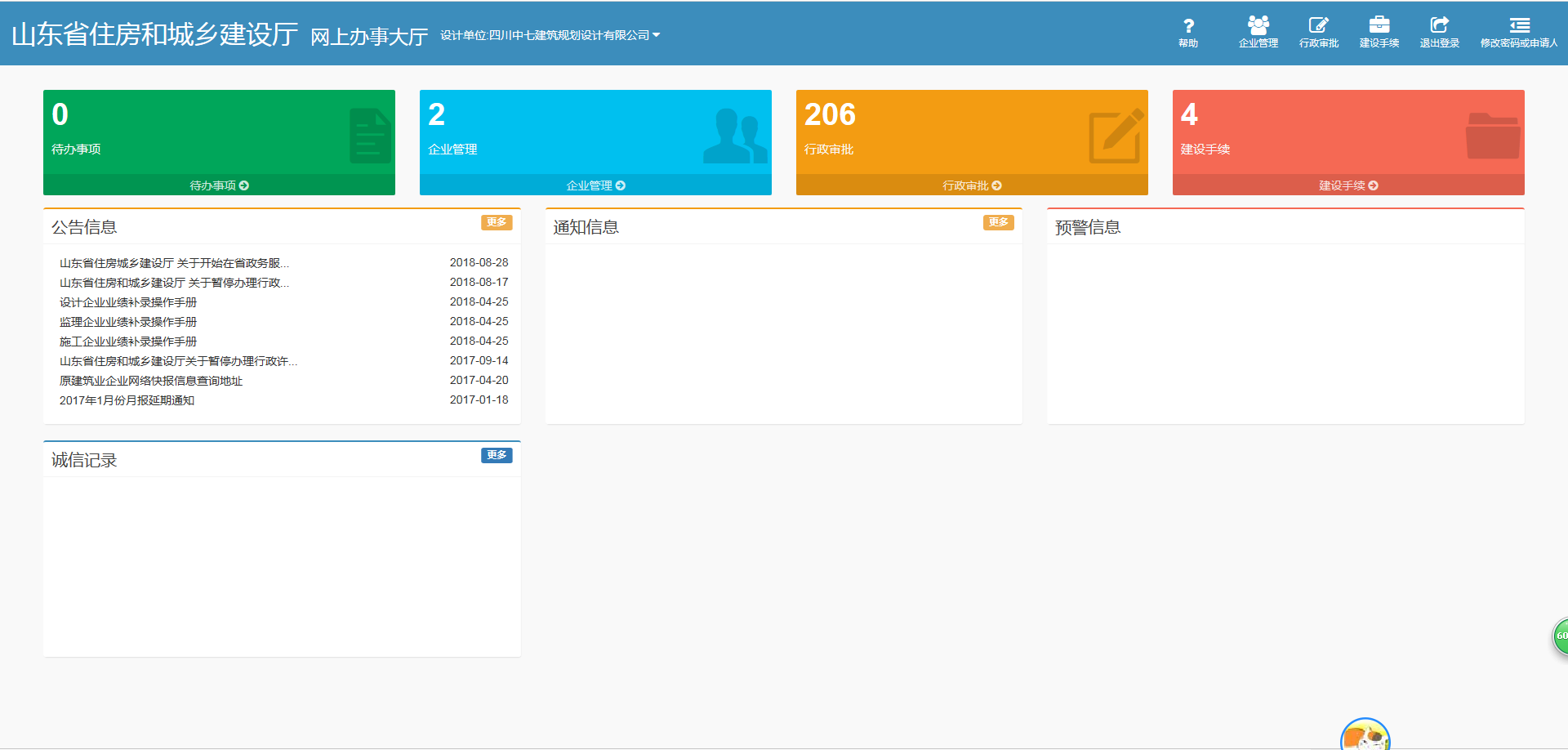Open announcement 设计企业业绩补录操作手册

(x=128, y=302)
